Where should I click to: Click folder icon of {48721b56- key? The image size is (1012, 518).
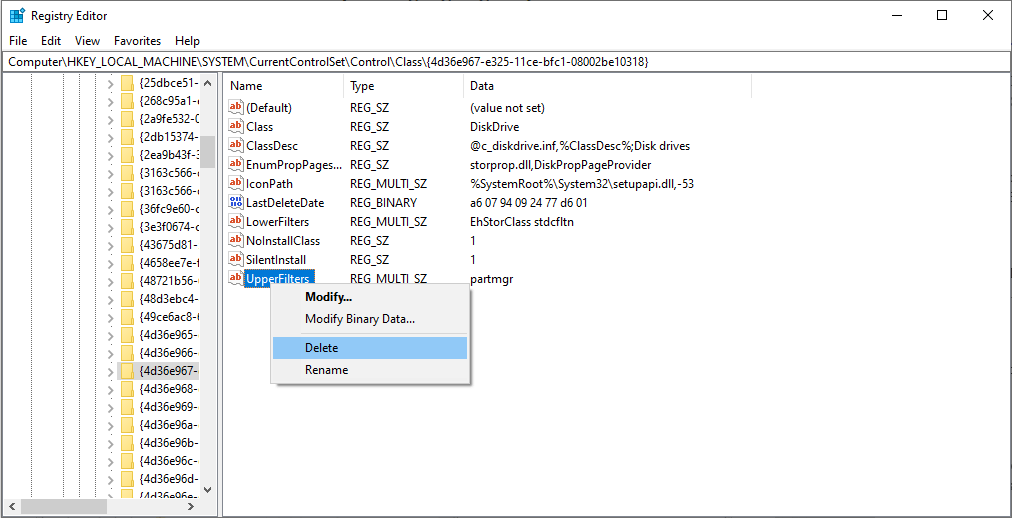point(128,281)
